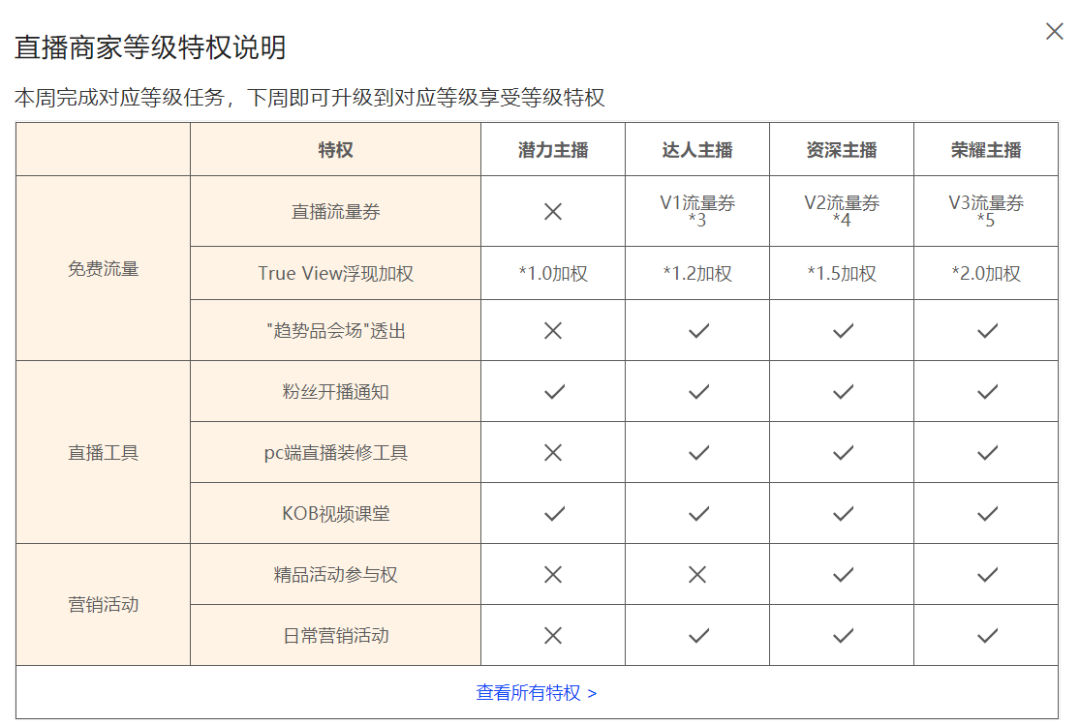The image size is (1080, 725).
Task: Select the 荣耀主播 column header
Action: pos(986,150)
